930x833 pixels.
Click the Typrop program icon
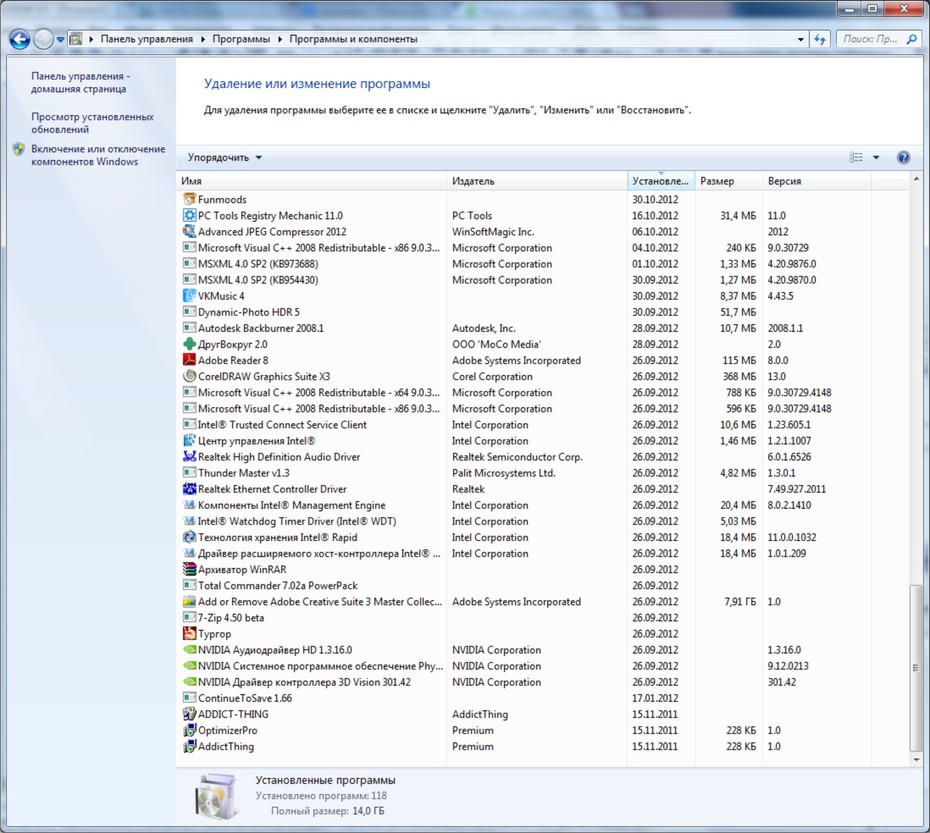click(189, 634)
